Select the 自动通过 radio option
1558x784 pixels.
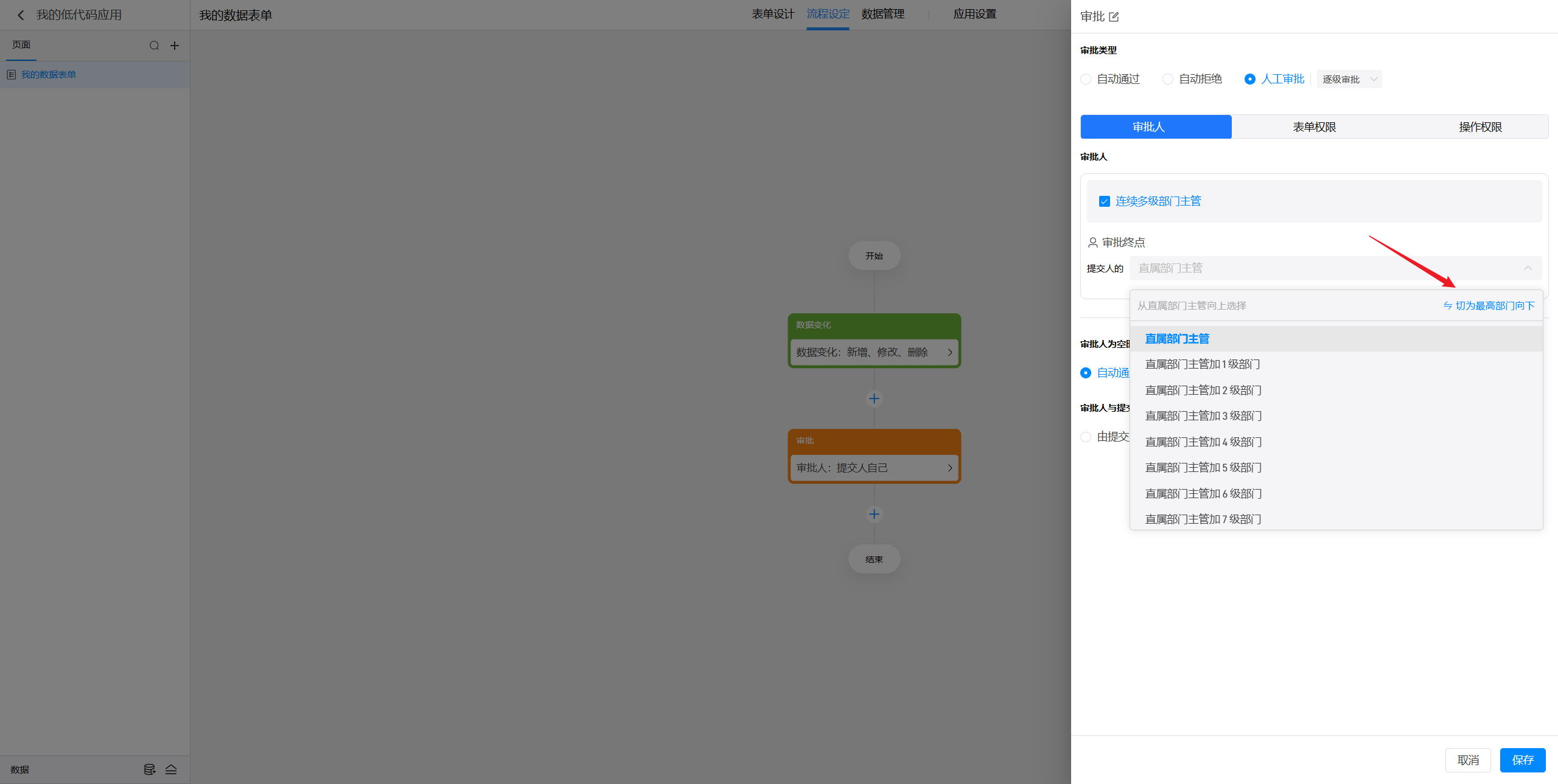(x=1086, y=79)
